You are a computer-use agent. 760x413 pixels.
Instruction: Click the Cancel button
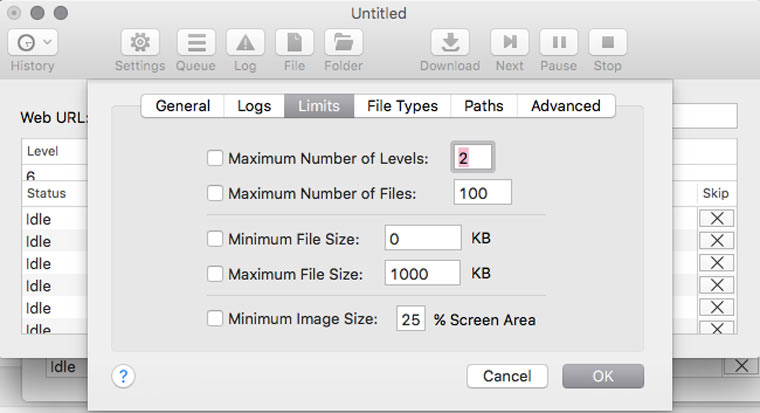tap(507, 376)
